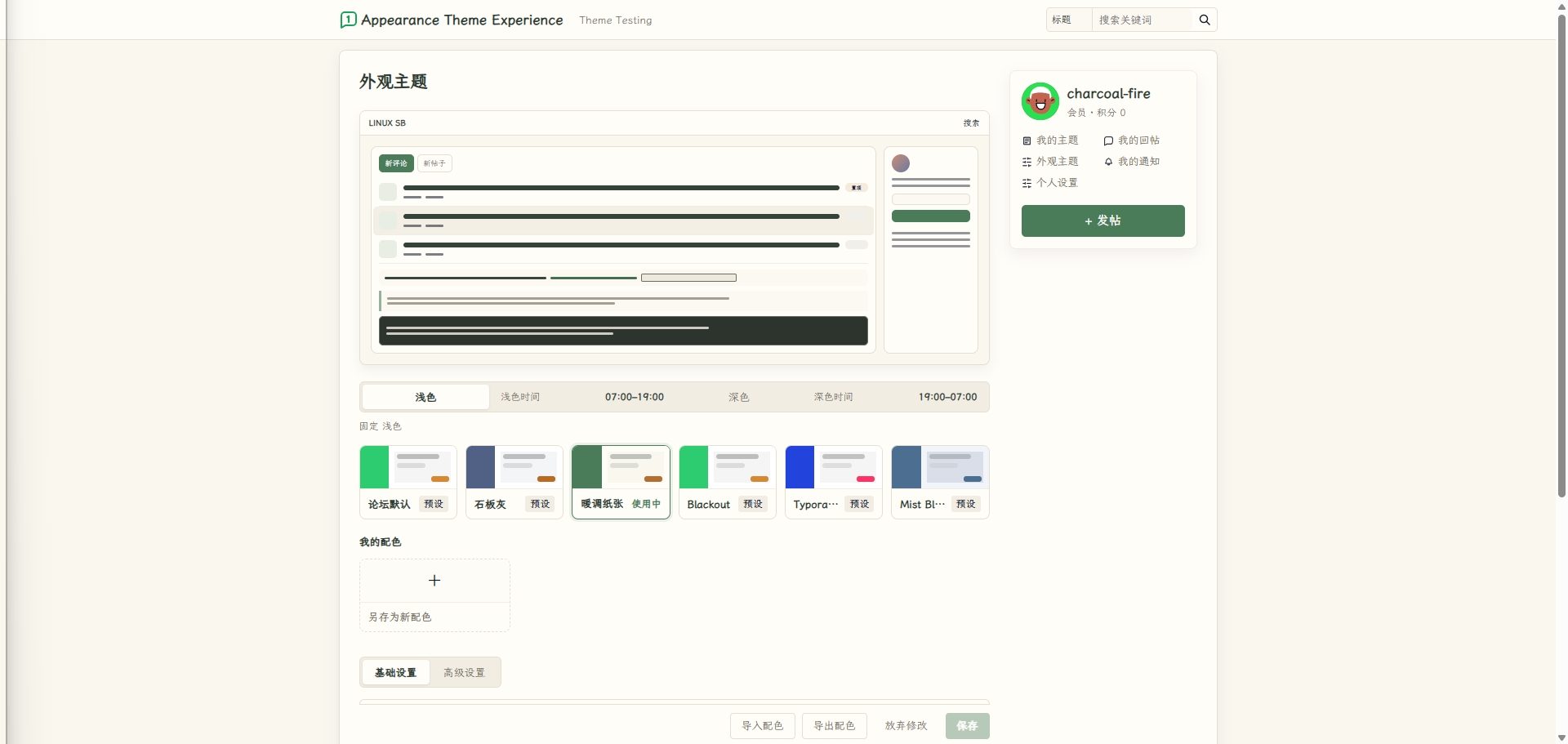Screen dimensions: 1568x744
Task: Choose the Typora preset theme card
Action: tap(833, 482)
